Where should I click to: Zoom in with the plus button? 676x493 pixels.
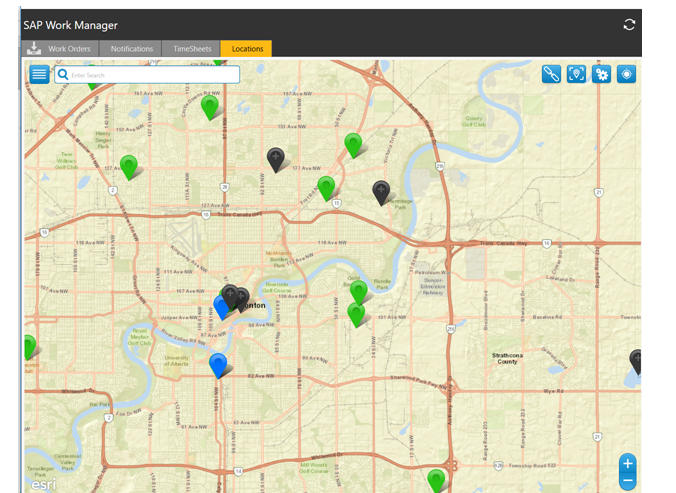click(628, 464)
